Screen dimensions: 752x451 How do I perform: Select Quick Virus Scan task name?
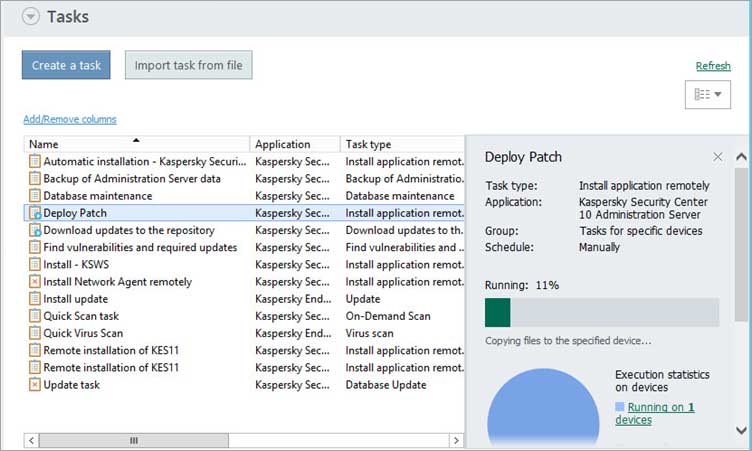click(x=83, y=333)
